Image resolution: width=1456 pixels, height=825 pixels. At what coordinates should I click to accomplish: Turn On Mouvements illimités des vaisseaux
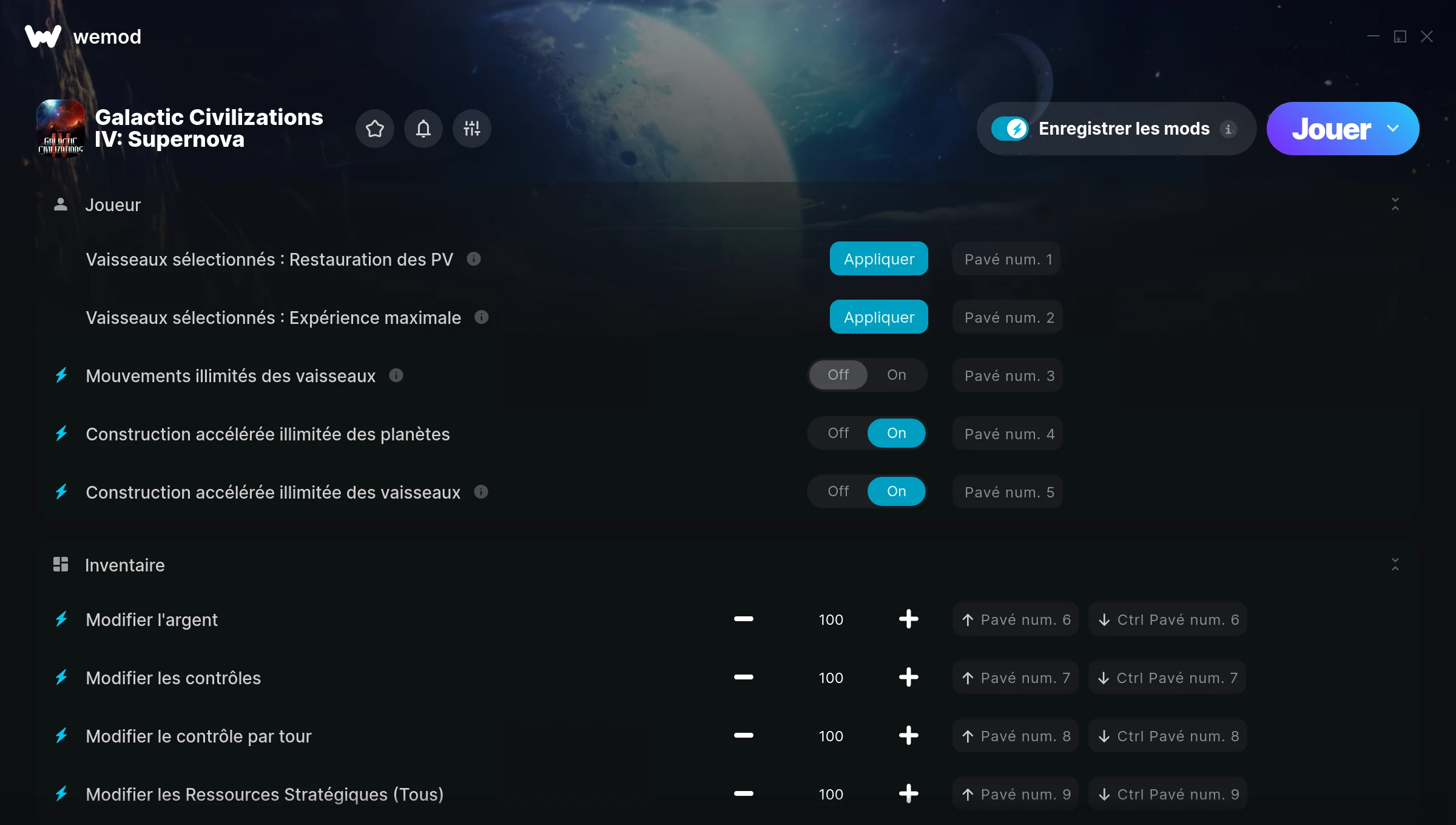pyautogui.click(x=897, y=375)
